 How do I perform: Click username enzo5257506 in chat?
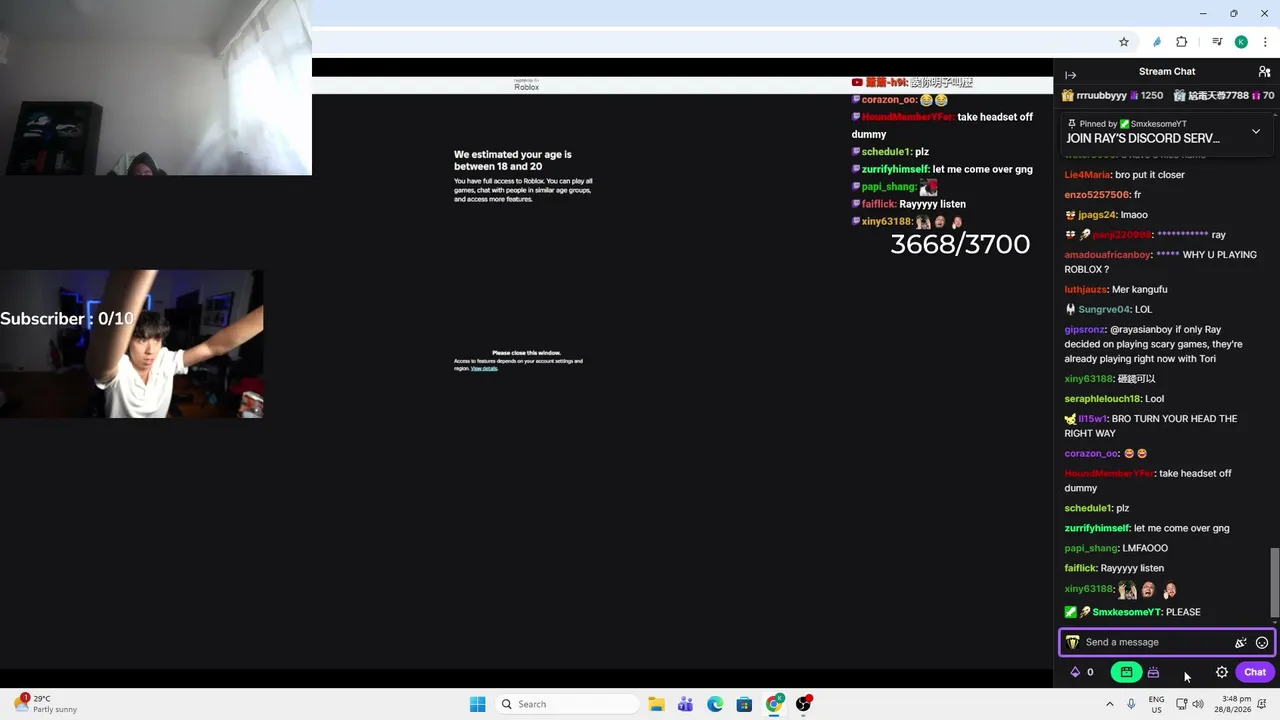coord(1097,195)
